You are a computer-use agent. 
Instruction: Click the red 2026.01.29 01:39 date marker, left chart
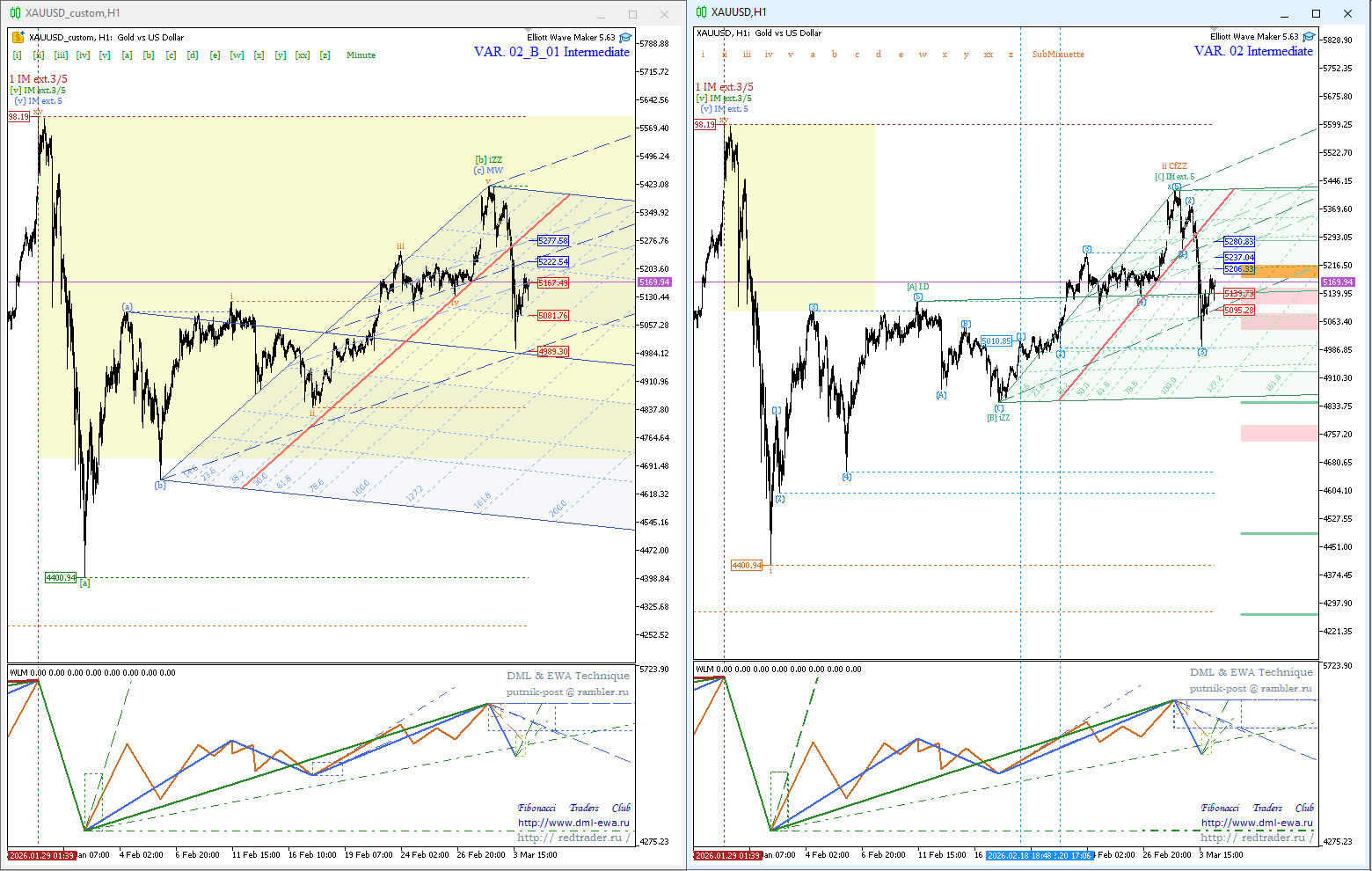click(41, 855)
